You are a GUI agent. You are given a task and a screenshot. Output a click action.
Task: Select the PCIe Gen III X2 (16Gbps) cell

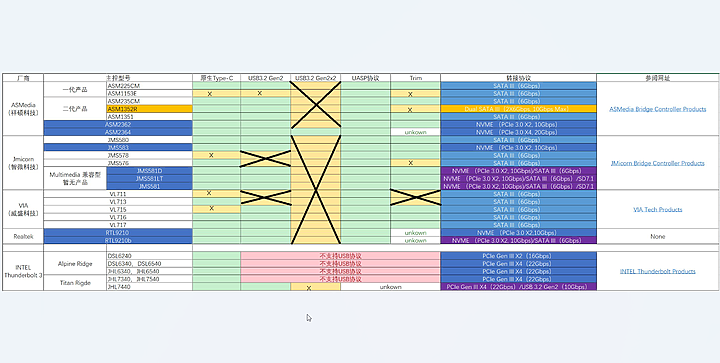pos(518,256)
